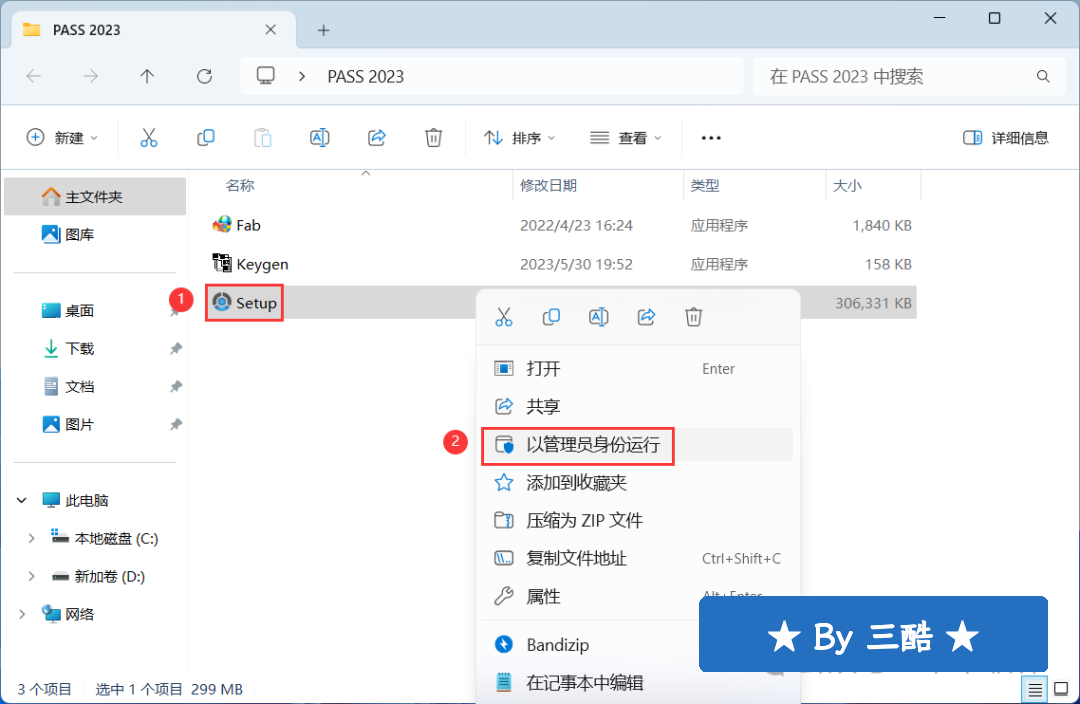Open 桌面 in the sidebar
The image size is (1080, 704).
(x=95, y=311)
